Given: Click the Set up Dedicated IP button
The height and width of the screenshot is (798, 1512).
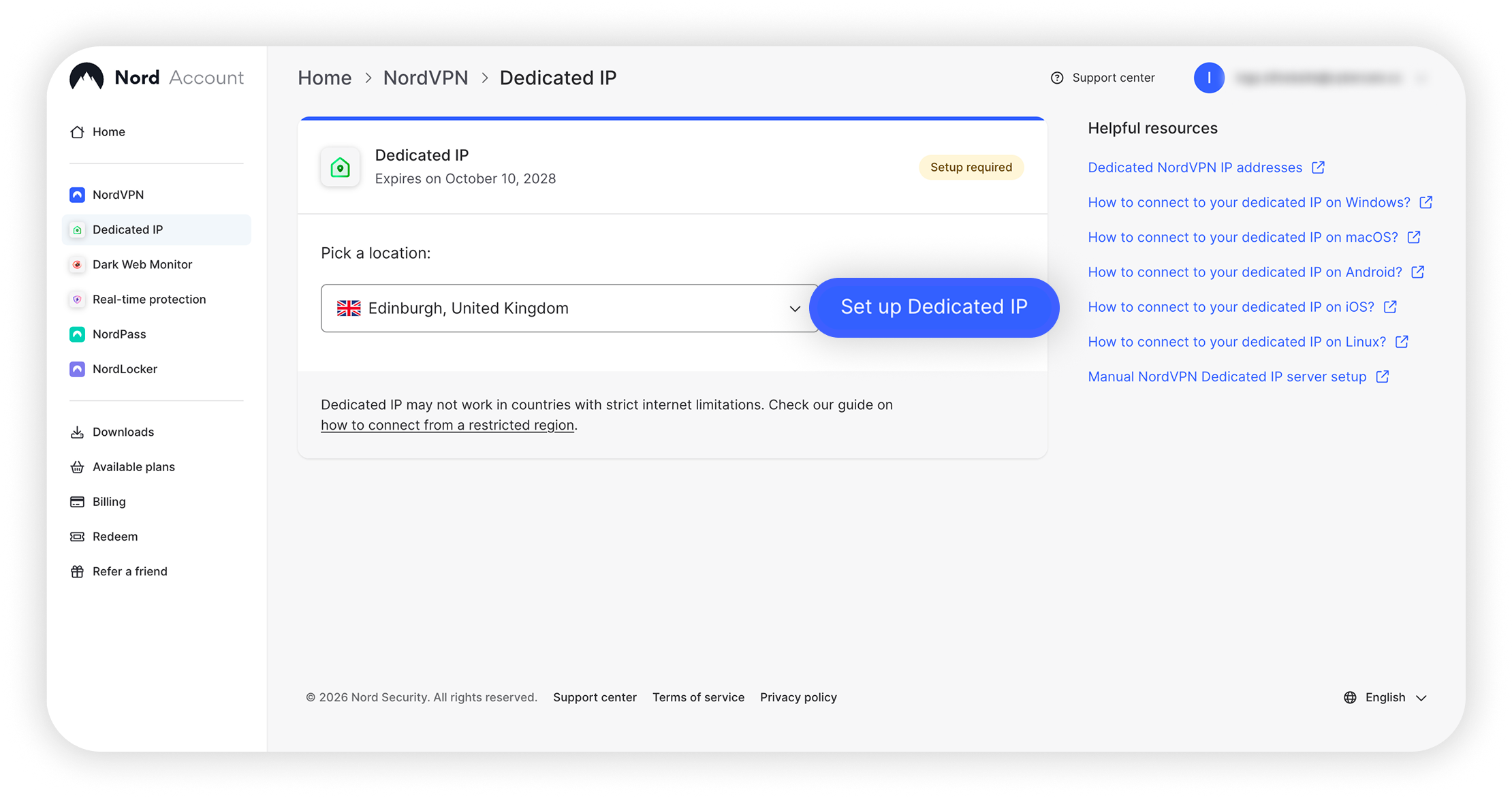Looking at the screenshot, I should [x=934, y=307].
